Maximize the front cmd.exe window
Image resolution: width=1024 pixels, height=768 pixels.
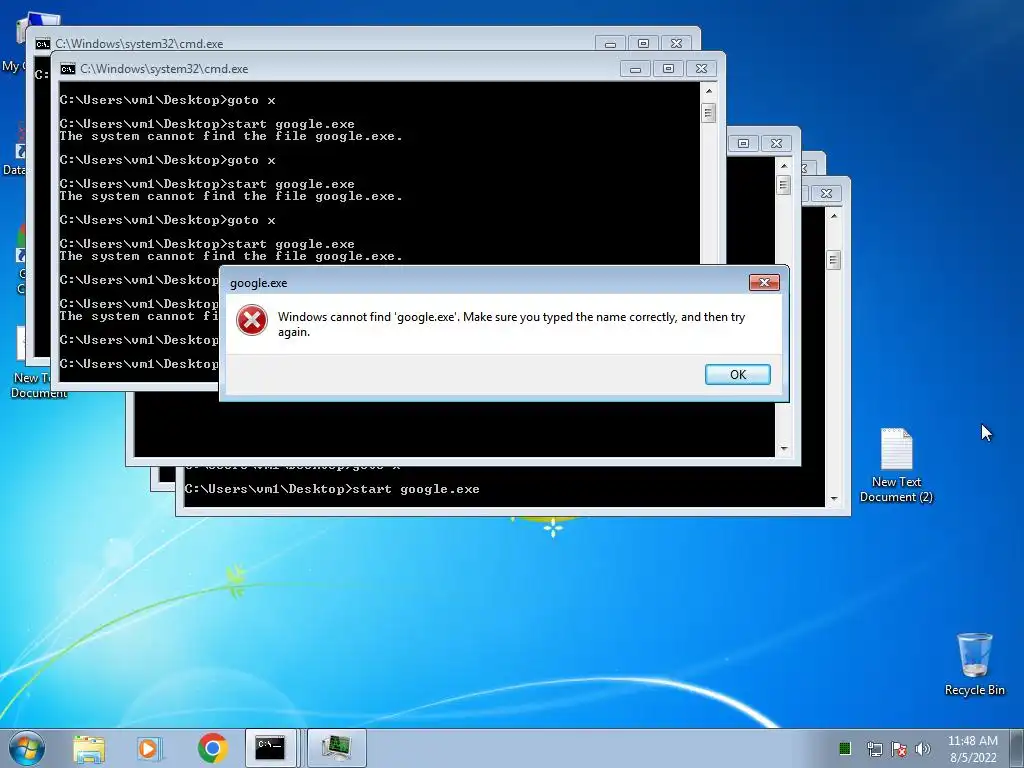(667, 69)
